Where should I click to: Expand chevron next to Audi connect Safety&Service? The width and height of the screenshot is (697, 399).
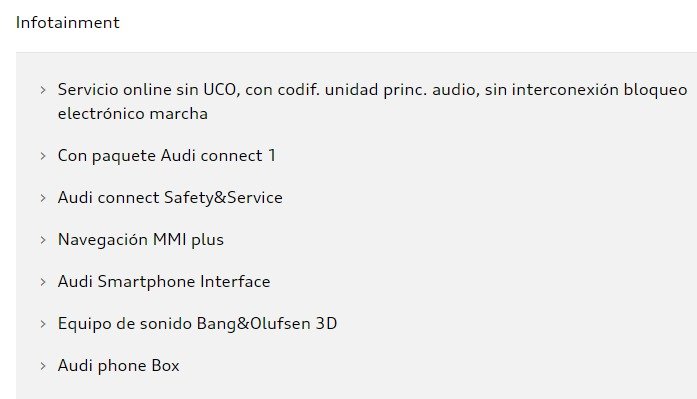coord(43,198)
